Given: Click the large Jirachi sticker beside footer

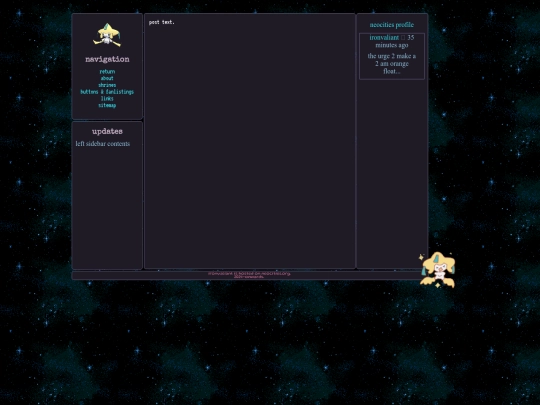Looking at the screenshot, I should click(437, 270).
